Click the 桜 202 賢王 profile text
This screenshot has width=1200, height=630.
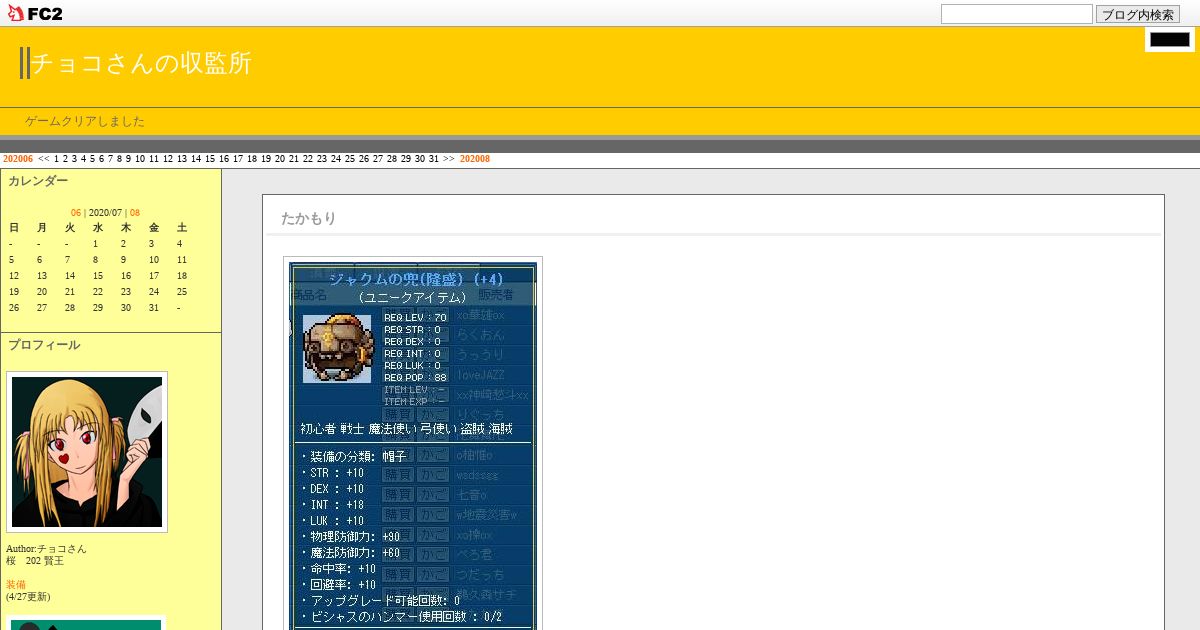click(x=35, y=561)
